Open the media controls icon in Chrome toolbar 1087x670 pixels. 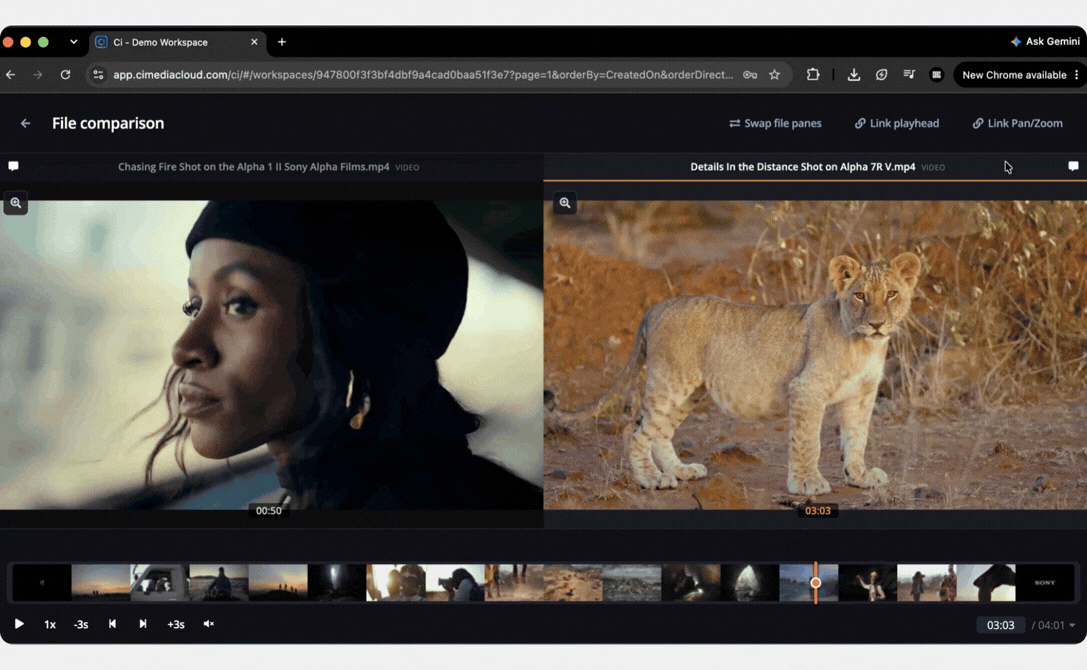point(909,75)
